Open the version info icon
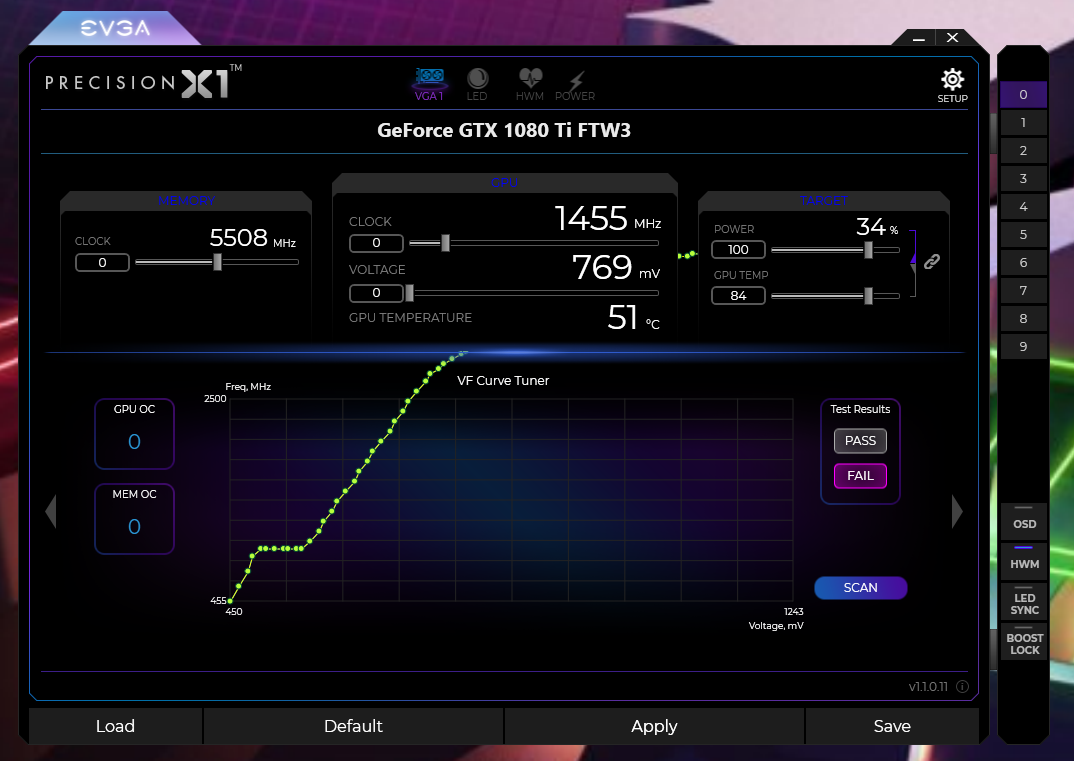This screenshot has width=1074, height=761. 962,686
